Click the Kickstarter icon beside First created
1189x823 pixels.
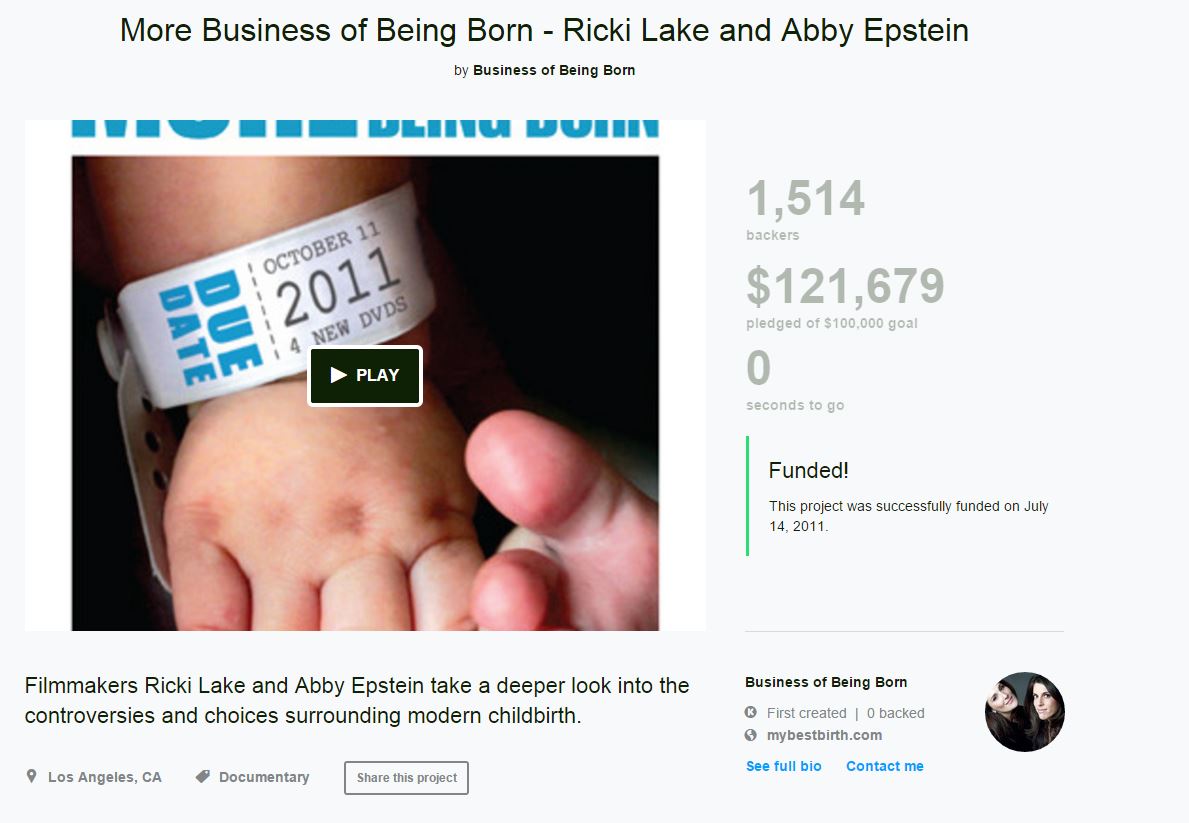click(751, 713)
